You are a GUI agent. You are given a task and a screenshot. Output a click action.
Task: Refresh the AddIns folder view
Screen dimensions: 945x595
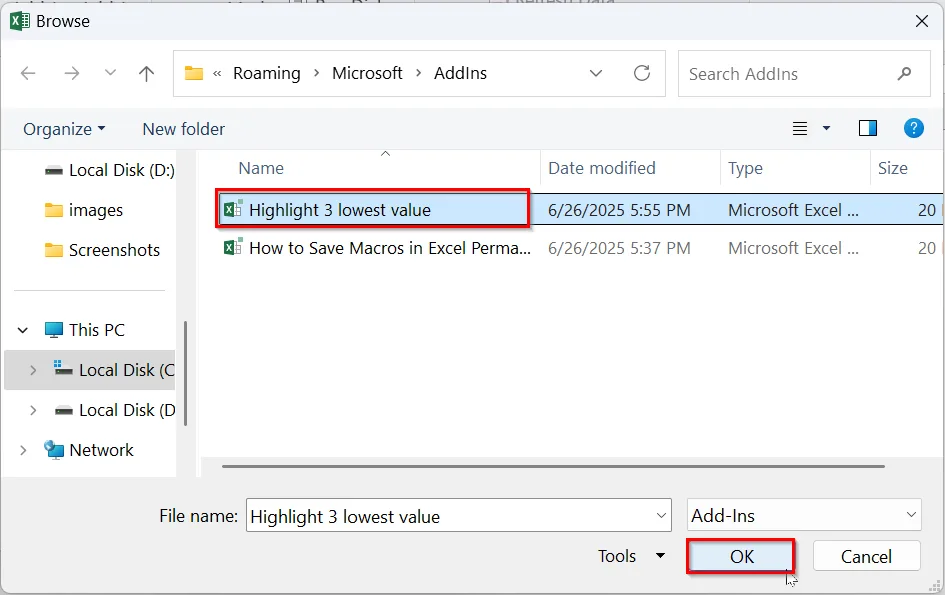642,74
